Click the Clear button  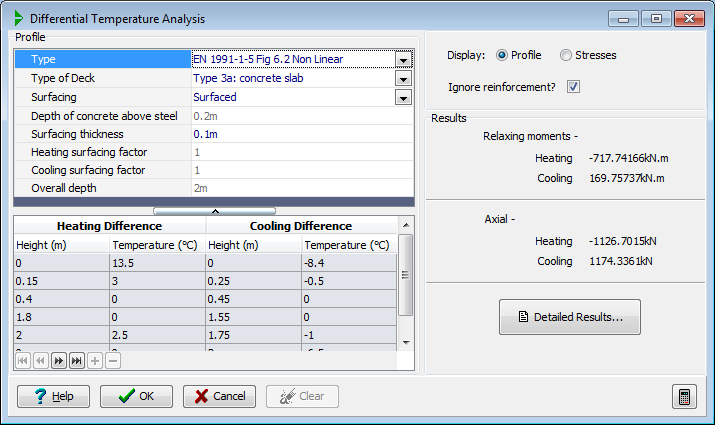pyautogui.click(x=302, y=396)
